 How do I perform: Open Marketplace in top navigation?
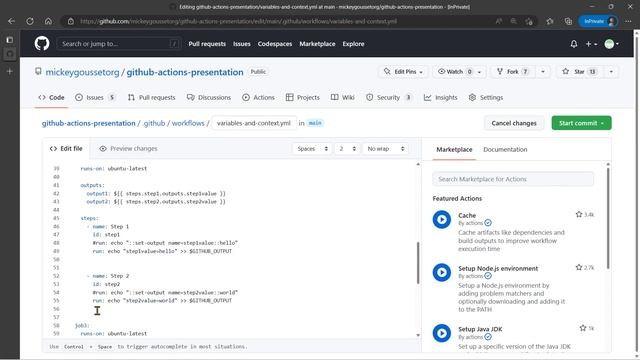tap(317, 44)
